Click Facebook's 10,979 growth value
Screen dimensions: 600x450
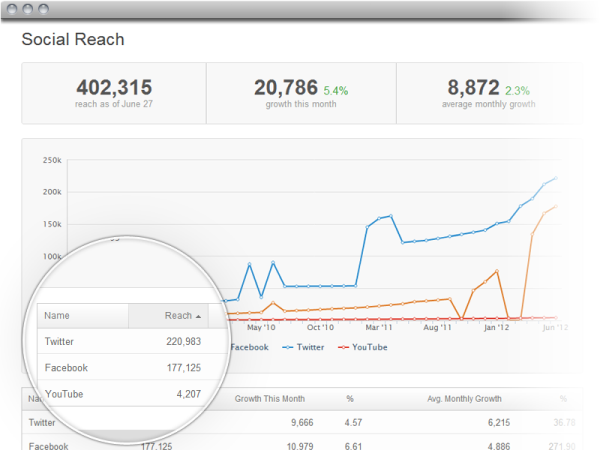coord(292,445)
